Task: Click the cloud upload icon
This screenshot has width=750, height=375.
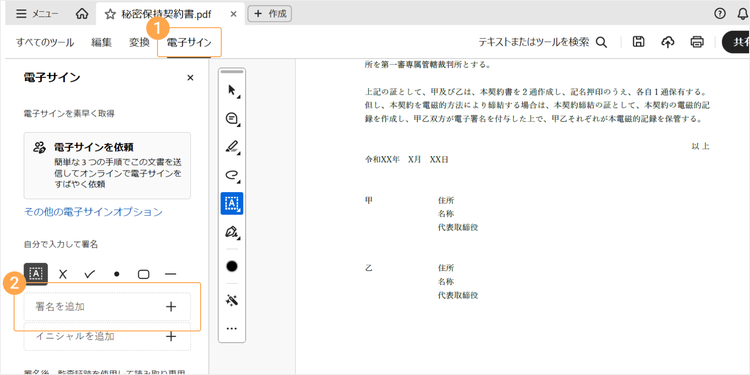Action: click(667, 42)
